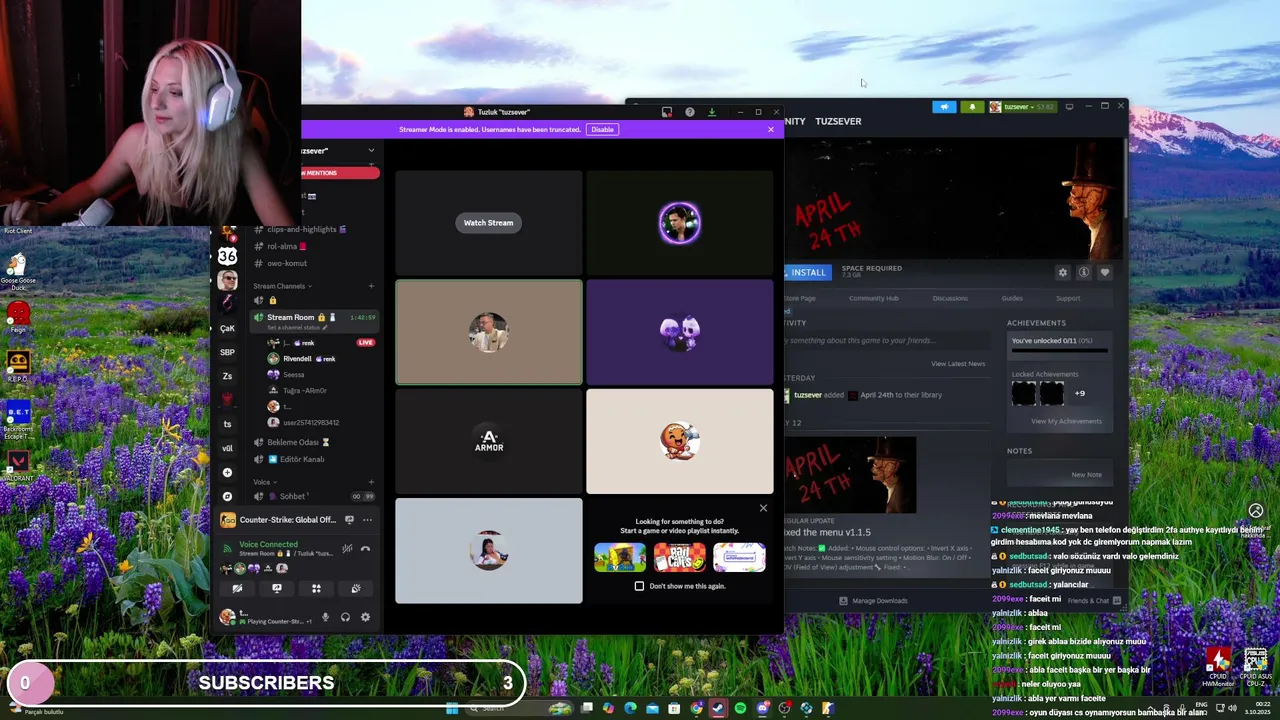The image size is (1280, 720).
Task: Open rol-alma text channel
Action: tap(286, 246)
